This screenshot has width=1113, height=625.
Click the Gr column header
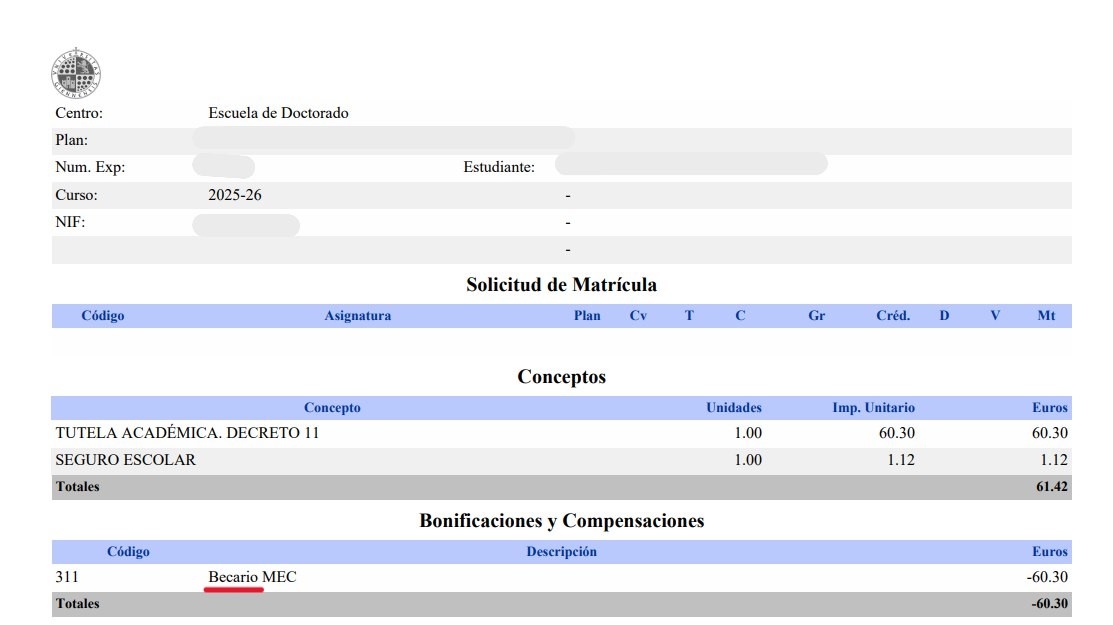click(816, 316)
